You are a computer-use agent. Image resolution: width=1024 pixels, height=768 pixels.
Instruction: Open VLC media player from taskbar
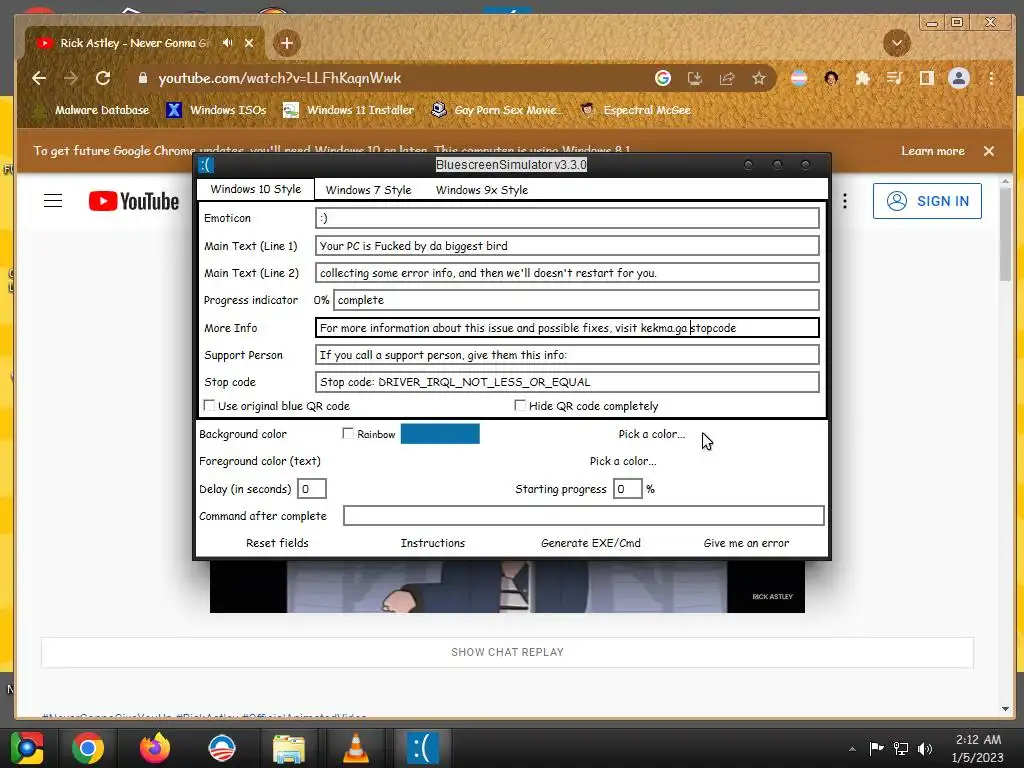355,748
